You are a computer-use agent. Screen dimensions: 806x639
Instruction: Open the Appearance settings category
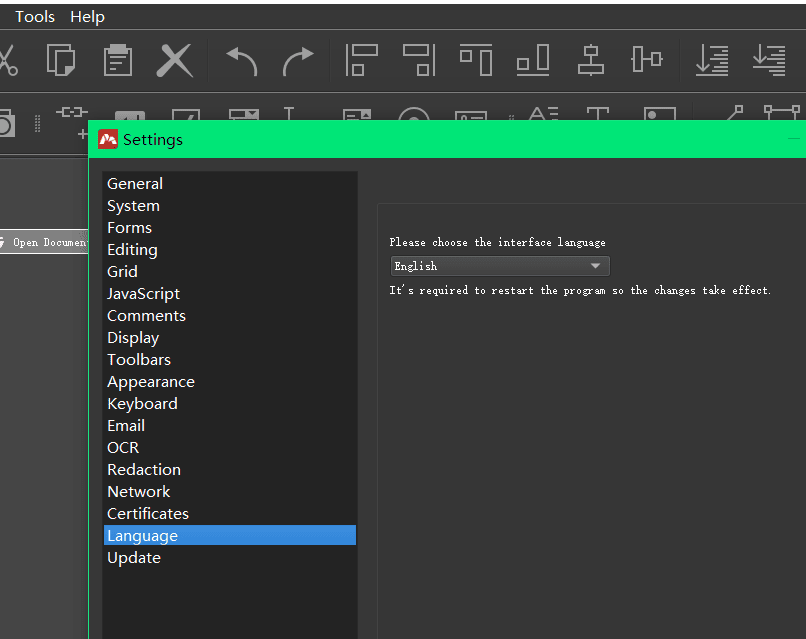click(x=151, y=382)
